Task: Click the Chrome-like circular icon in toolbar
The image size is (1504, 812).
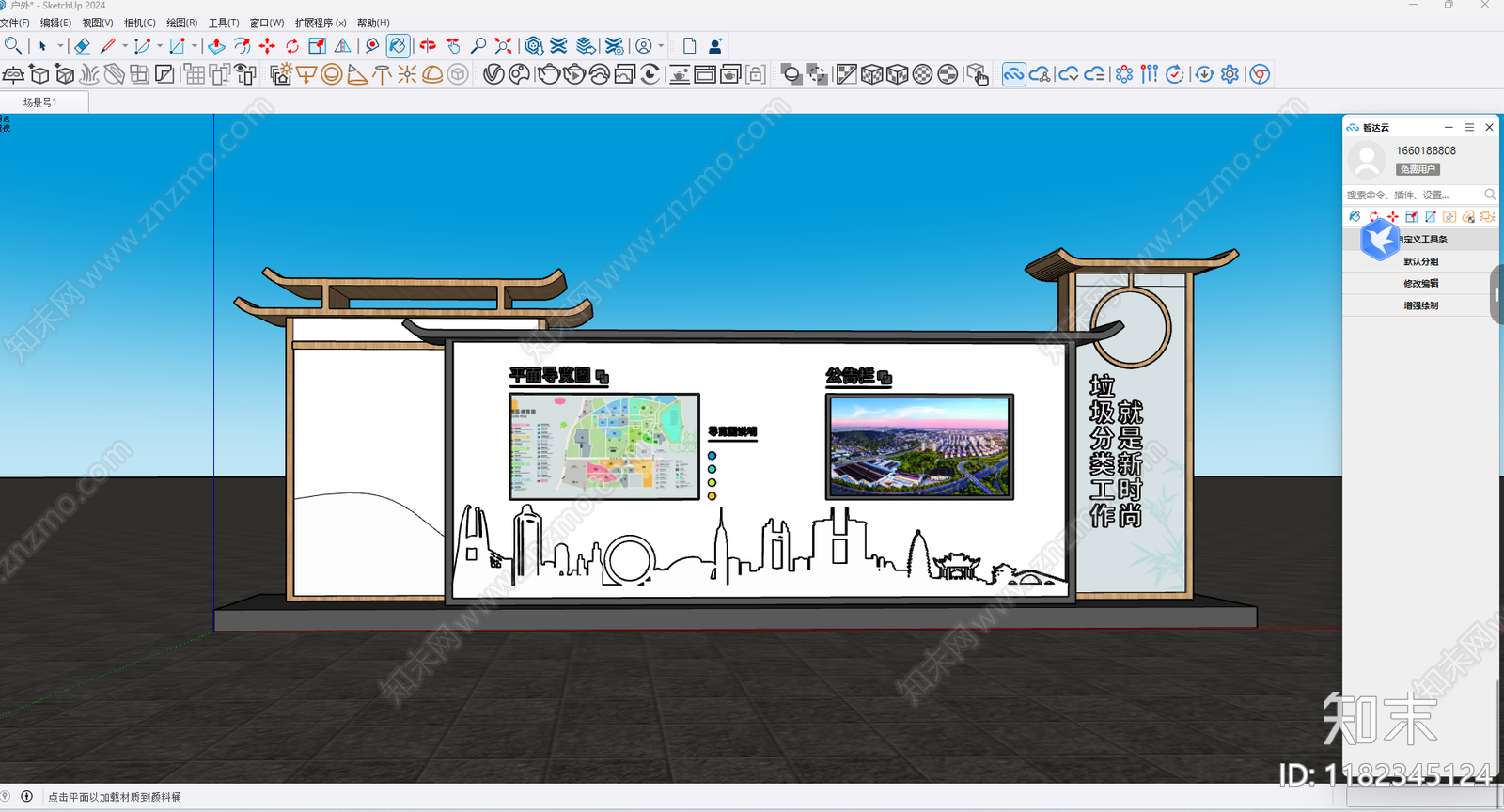Action: 1260,74
